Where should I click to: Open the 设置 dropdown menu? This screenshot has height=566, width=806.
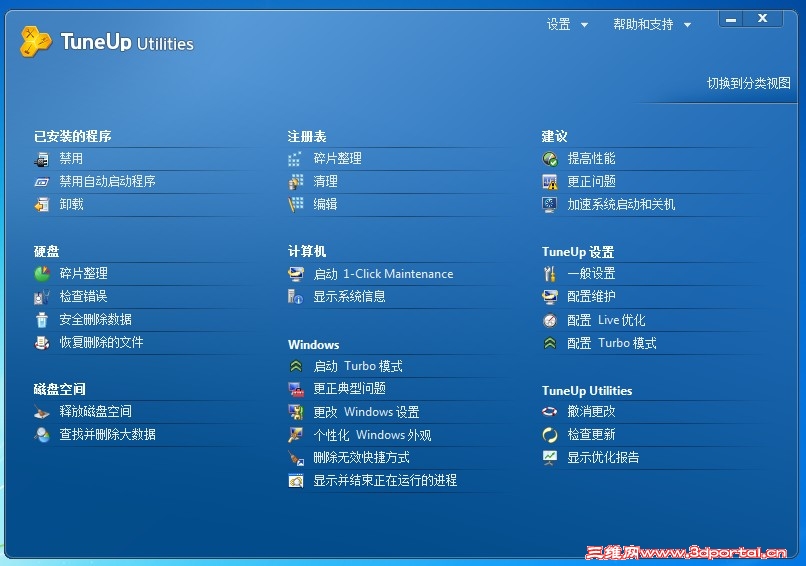click(566, 24)
